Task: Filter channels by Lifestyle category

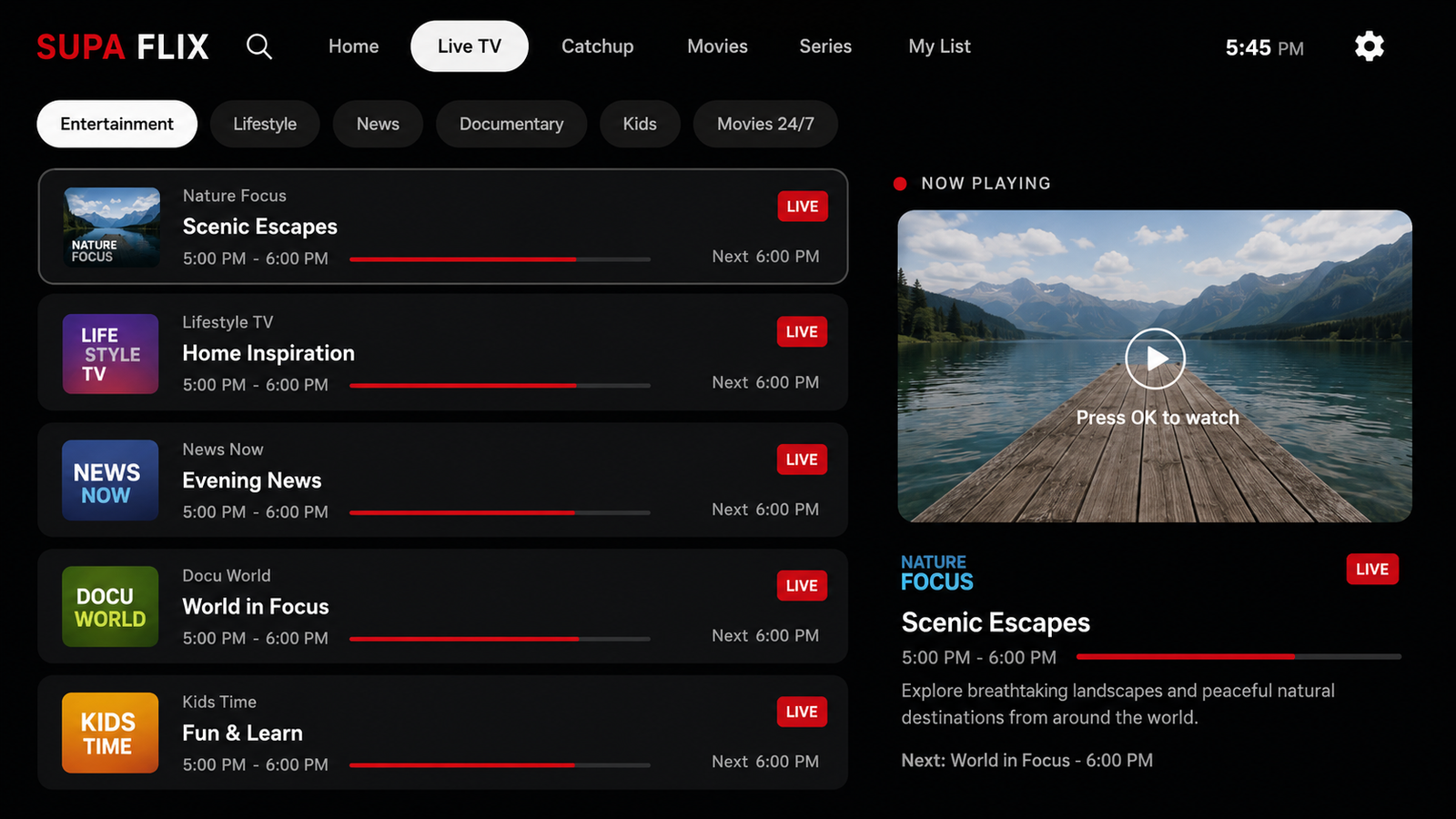Action: (265, 124)
